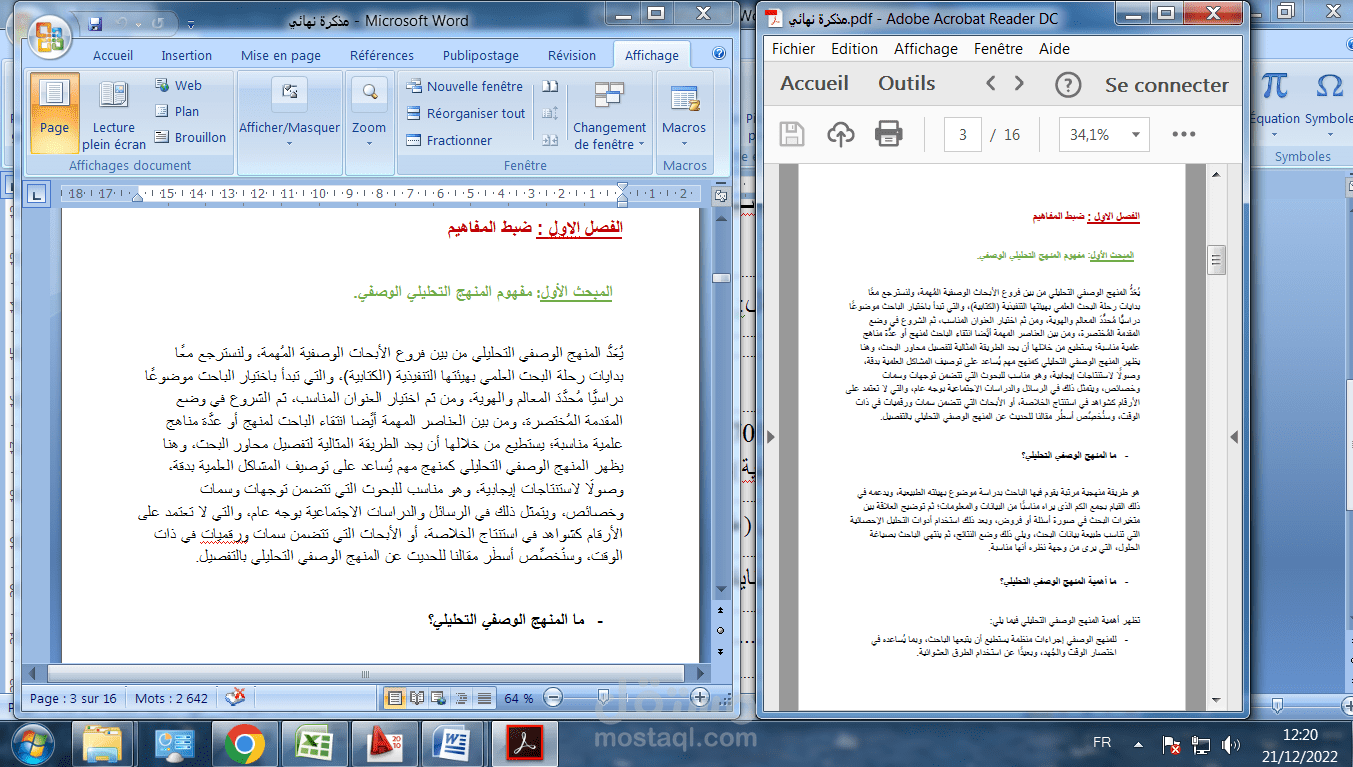Click the Mots : 2 642 word count
The image size is (1353, 767).
click(x=171, y=698)
